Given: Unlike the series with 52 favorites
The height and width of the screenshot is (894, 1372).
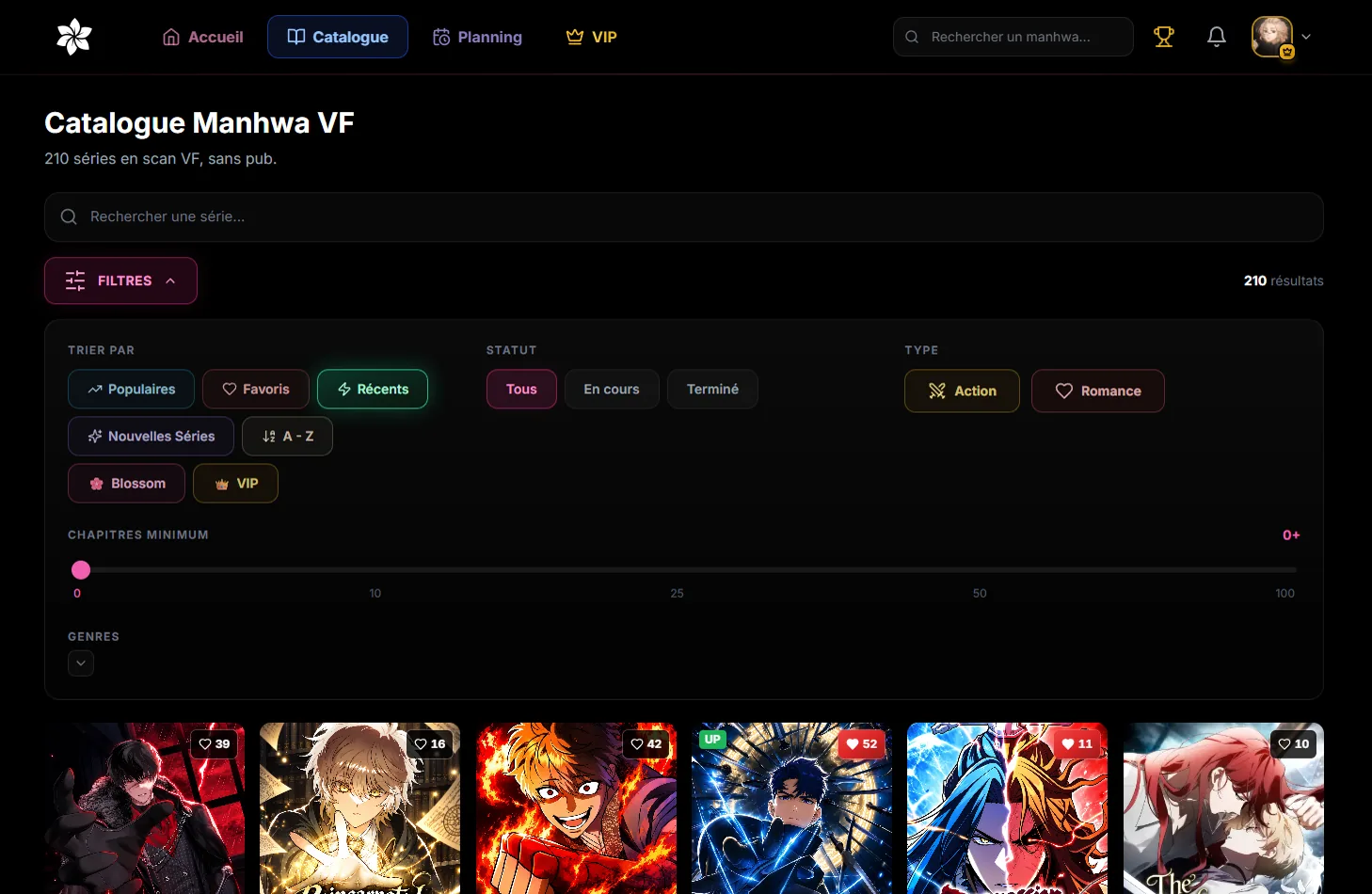Looking at the screenshot, I should [x=862, y=743].
